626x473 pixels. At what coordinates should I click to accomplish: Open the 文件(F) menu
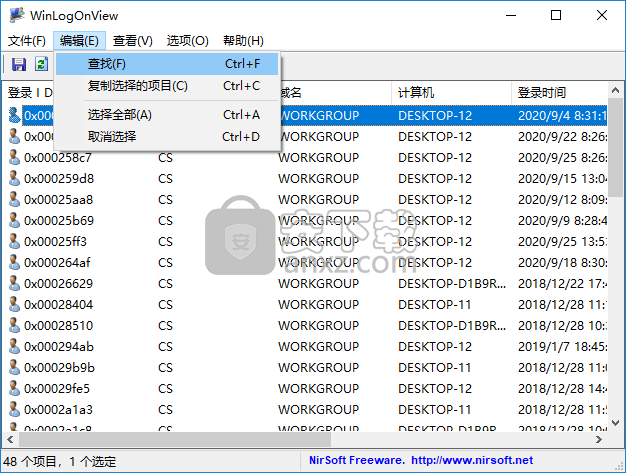(27, 41)
